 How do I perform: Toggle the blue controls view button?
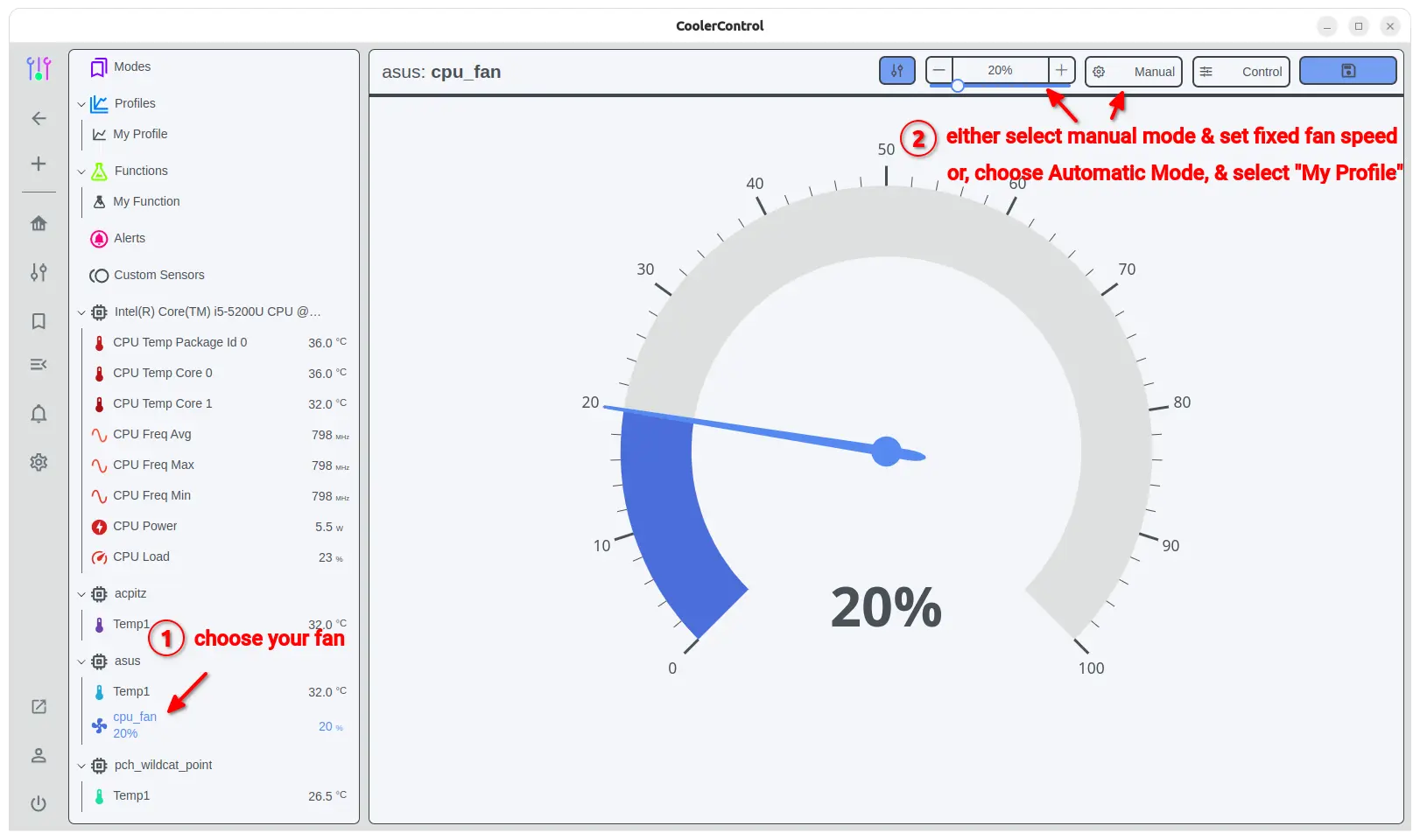pyautogui.click(x=896, y=71)
